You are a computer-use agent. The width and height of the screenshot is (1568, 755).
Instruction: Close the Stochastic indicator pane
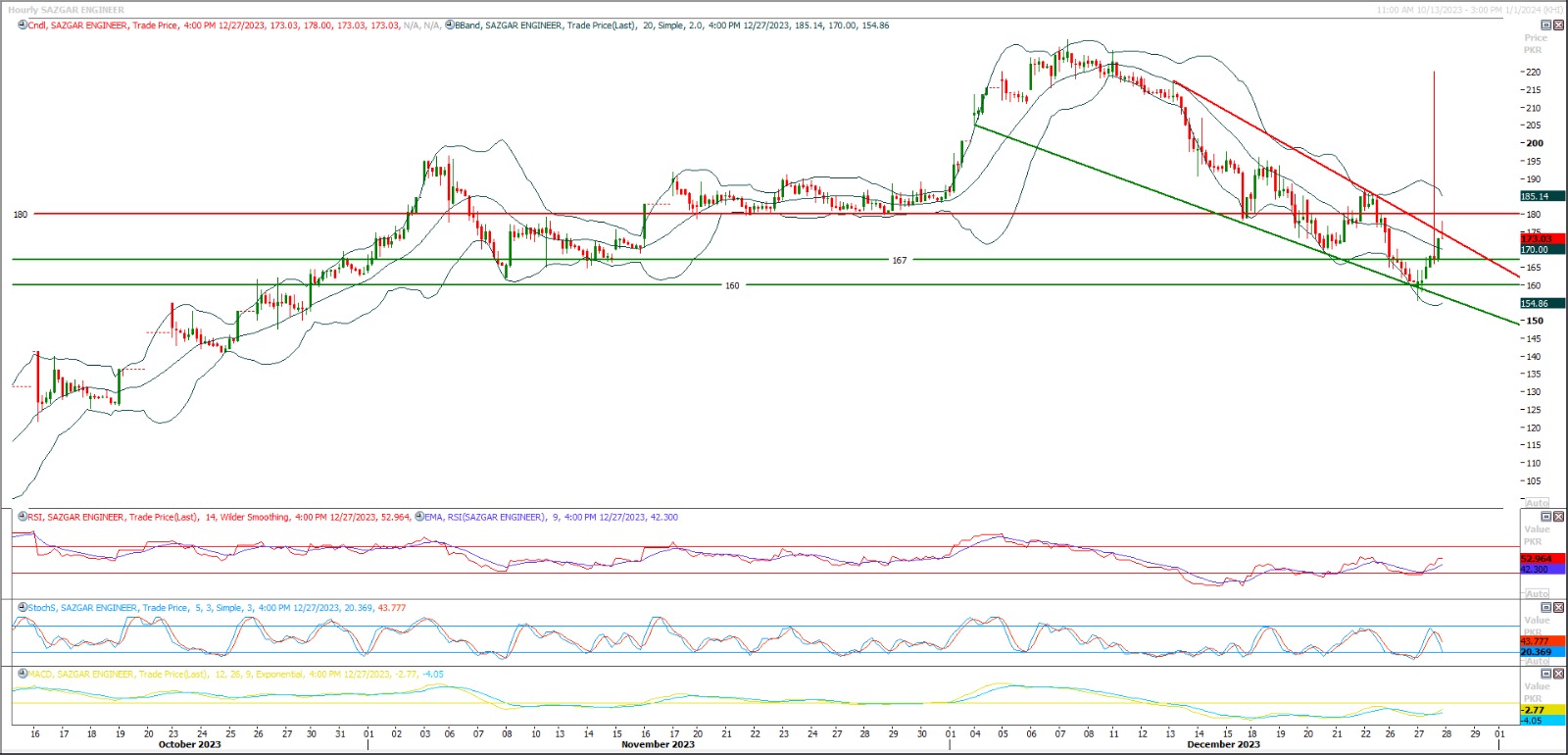click(1559, 608)
